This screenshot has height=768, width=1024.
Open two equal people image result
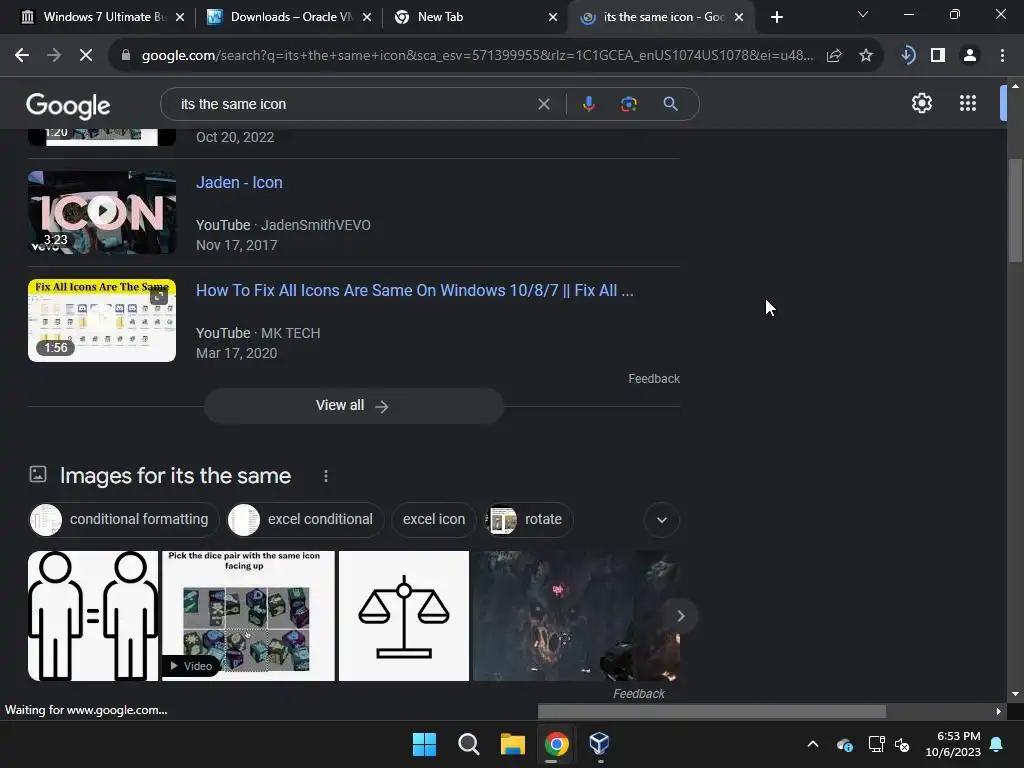tap(93, 616)
